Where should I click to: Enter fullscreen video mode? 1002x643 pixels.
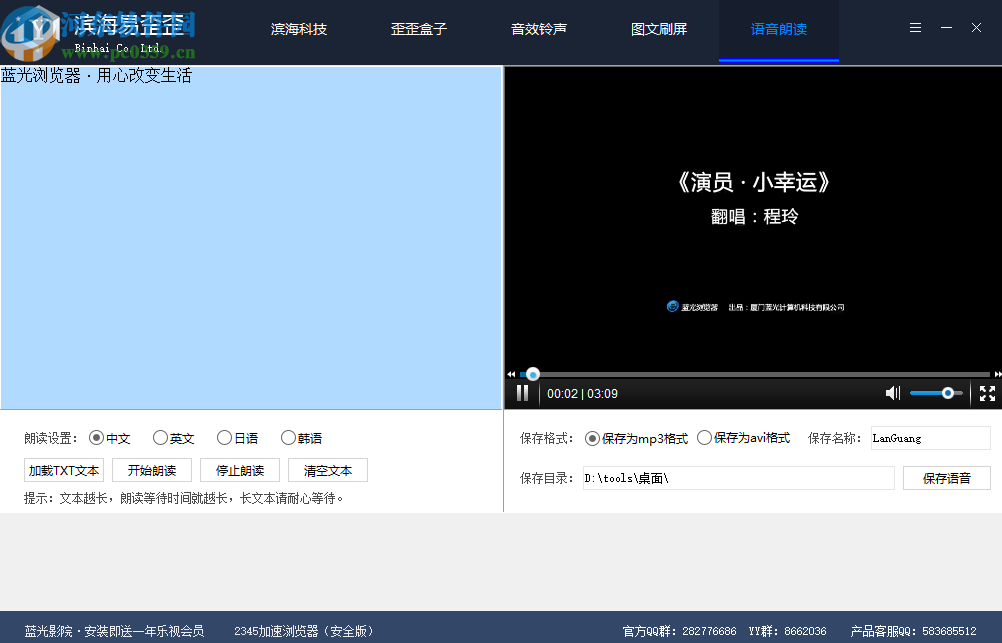coord(986,393)
